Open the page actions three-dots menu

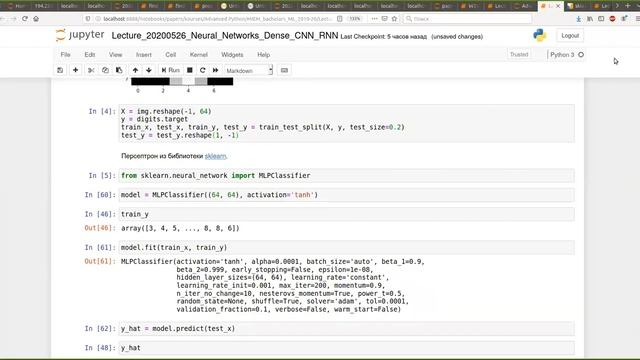tap(374, 19)
